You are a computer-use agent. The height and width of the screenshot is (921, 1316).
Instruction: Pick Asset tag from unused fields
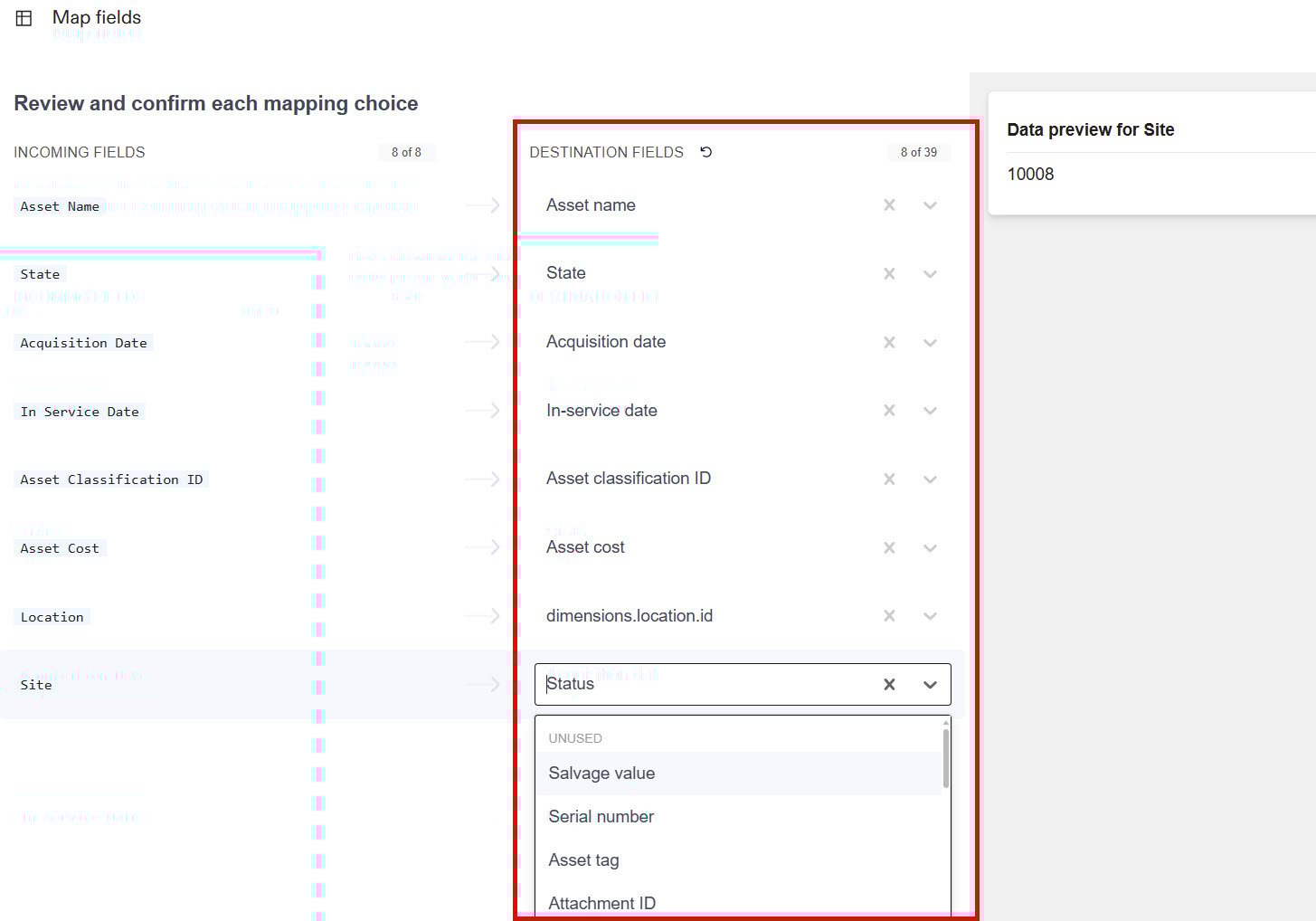pyautogui.click(x=584, y=860)
